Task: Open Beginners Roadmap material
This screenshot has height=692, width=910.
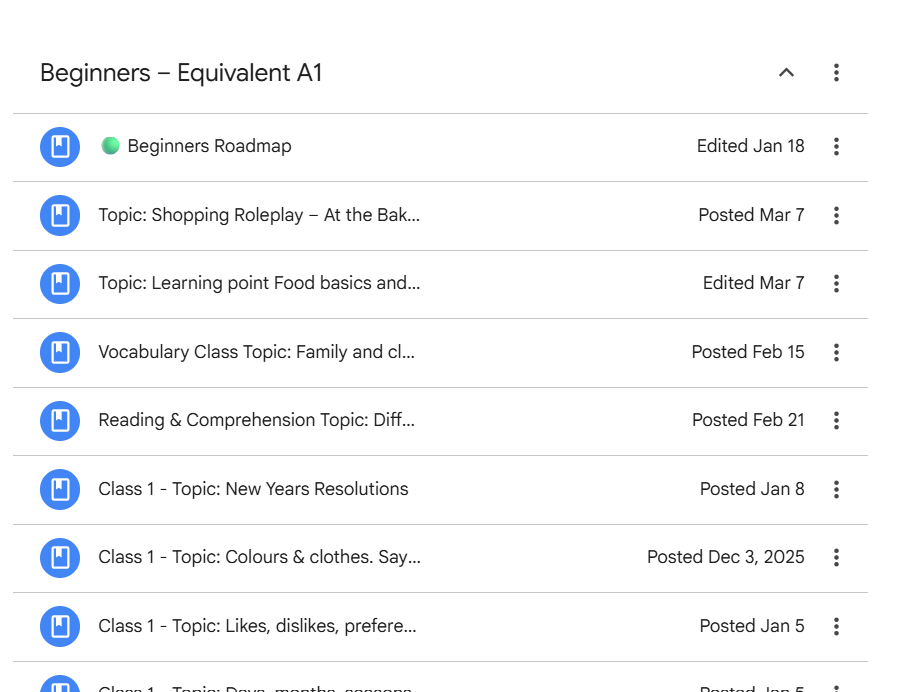Action: pos(209,147)
